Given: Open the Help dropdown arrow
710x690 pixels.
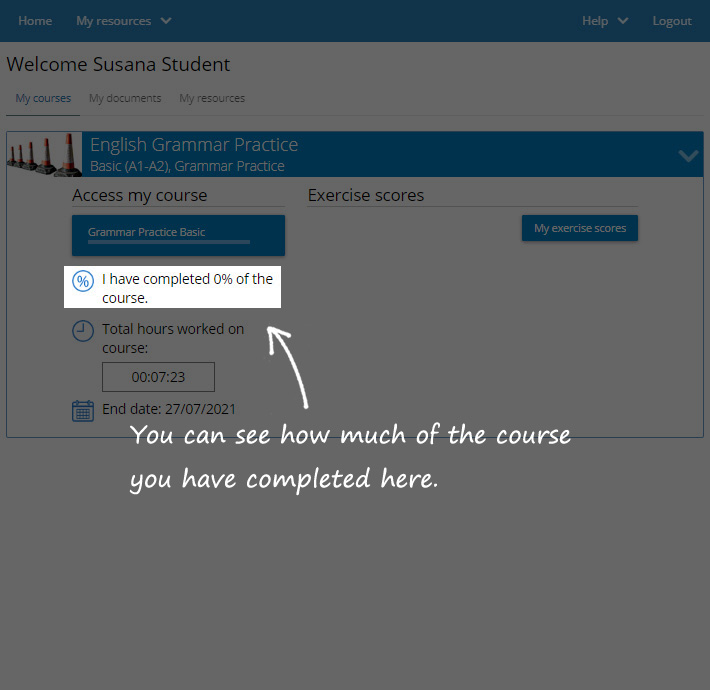Looking at the screenshot, I should click(623, 21).
